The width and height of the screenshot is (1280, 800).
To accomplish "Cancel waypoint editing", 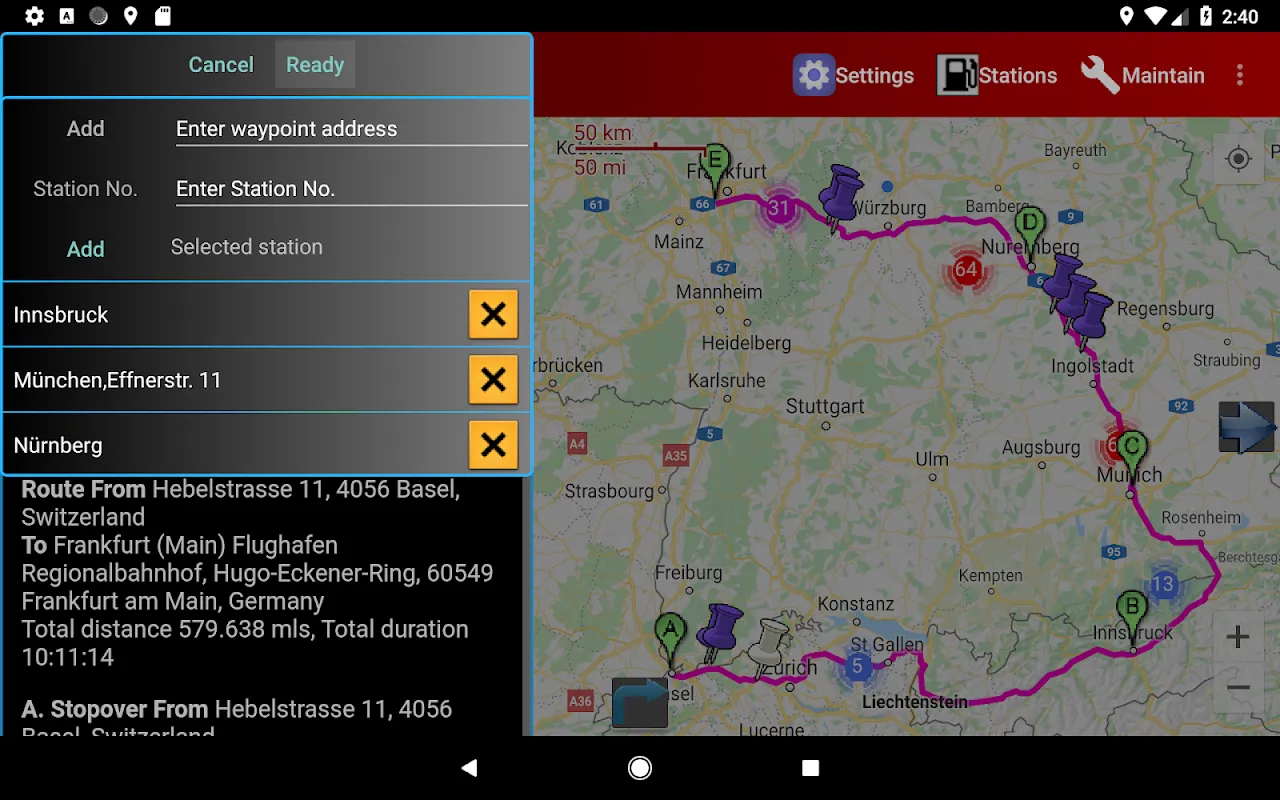I will point(221,65).
